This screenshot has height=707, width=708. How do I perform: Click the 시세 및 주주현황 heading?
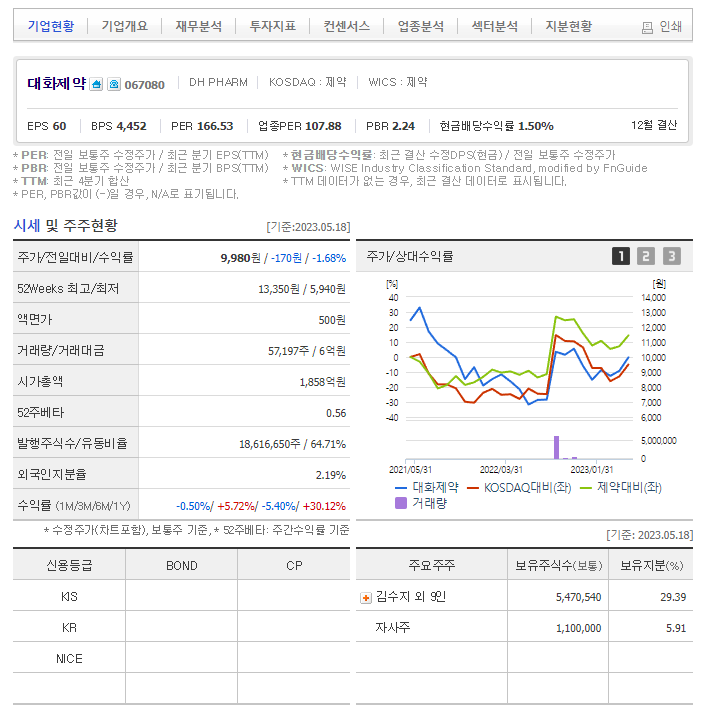tap(65, 225)
